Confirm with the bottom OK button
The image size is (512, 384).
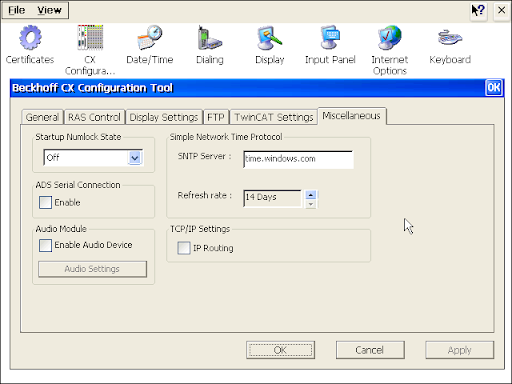point(280,350)
